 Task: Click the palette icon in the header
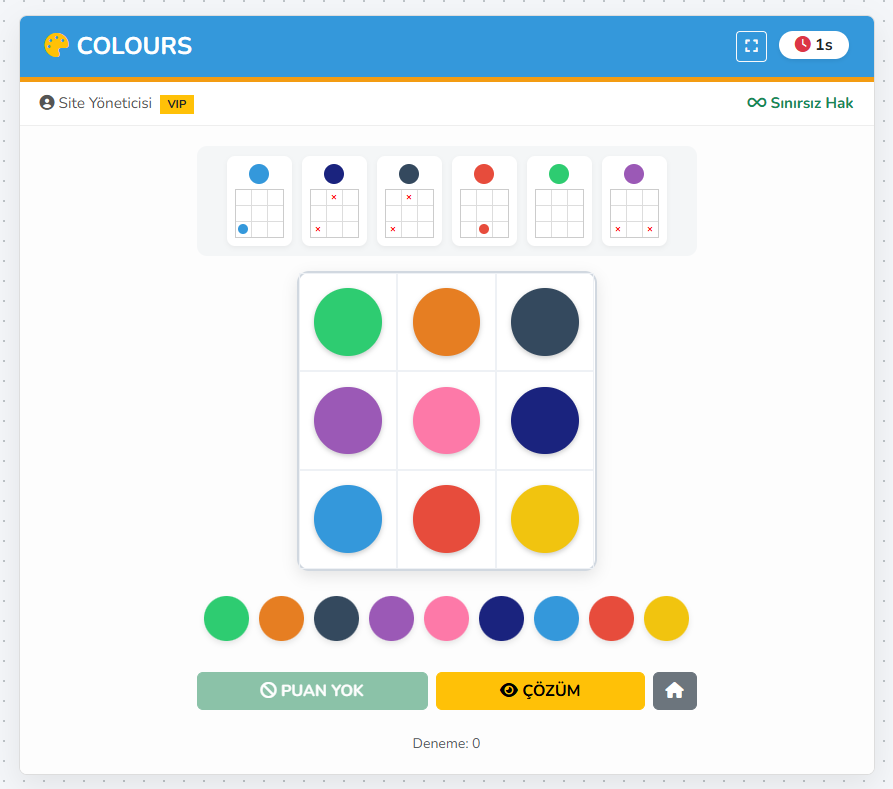coord(57,44)
